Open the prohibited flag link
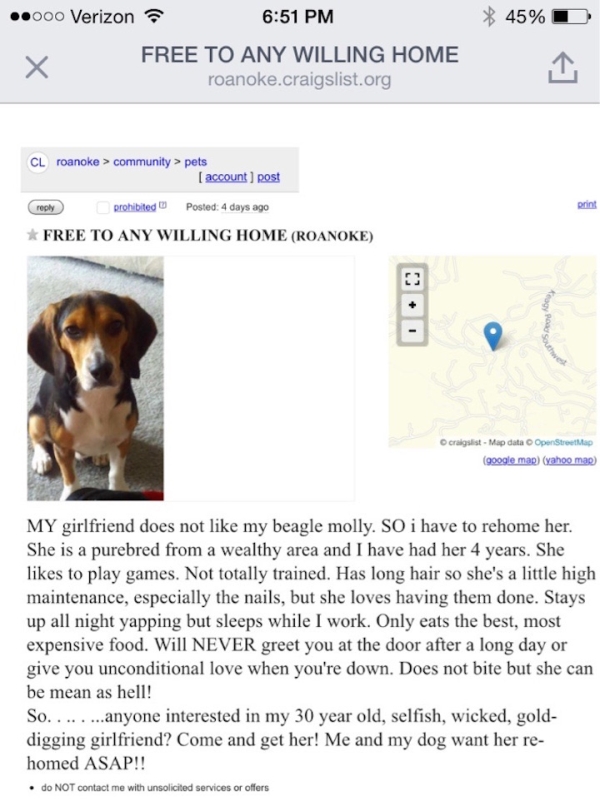 click(135, 207)
